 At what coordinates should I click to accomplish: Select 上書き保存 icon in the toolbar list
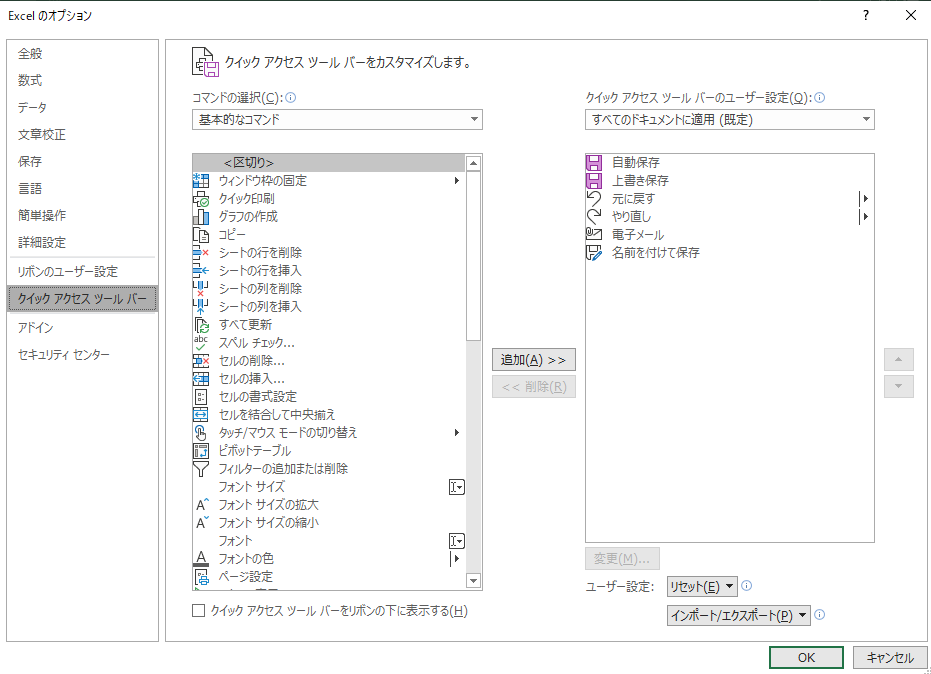[x=594, y=181]
